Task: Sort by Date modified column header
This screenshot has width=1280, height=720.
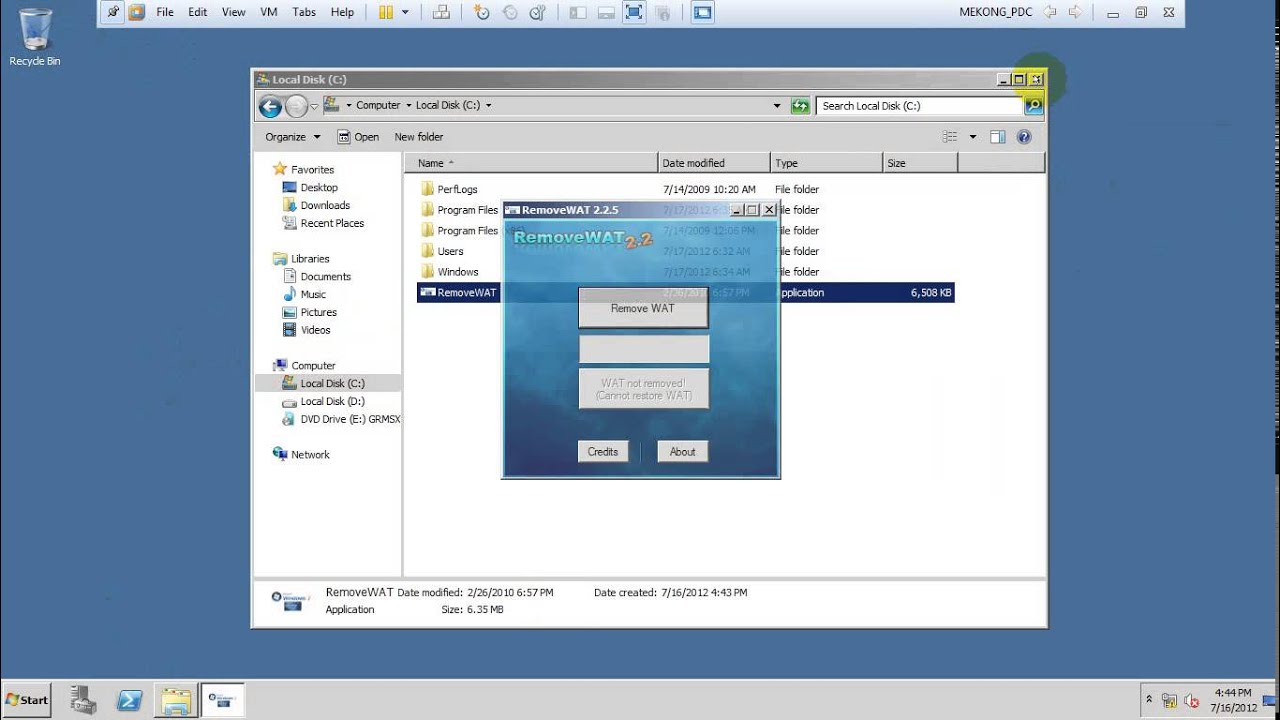Action: 714,163
